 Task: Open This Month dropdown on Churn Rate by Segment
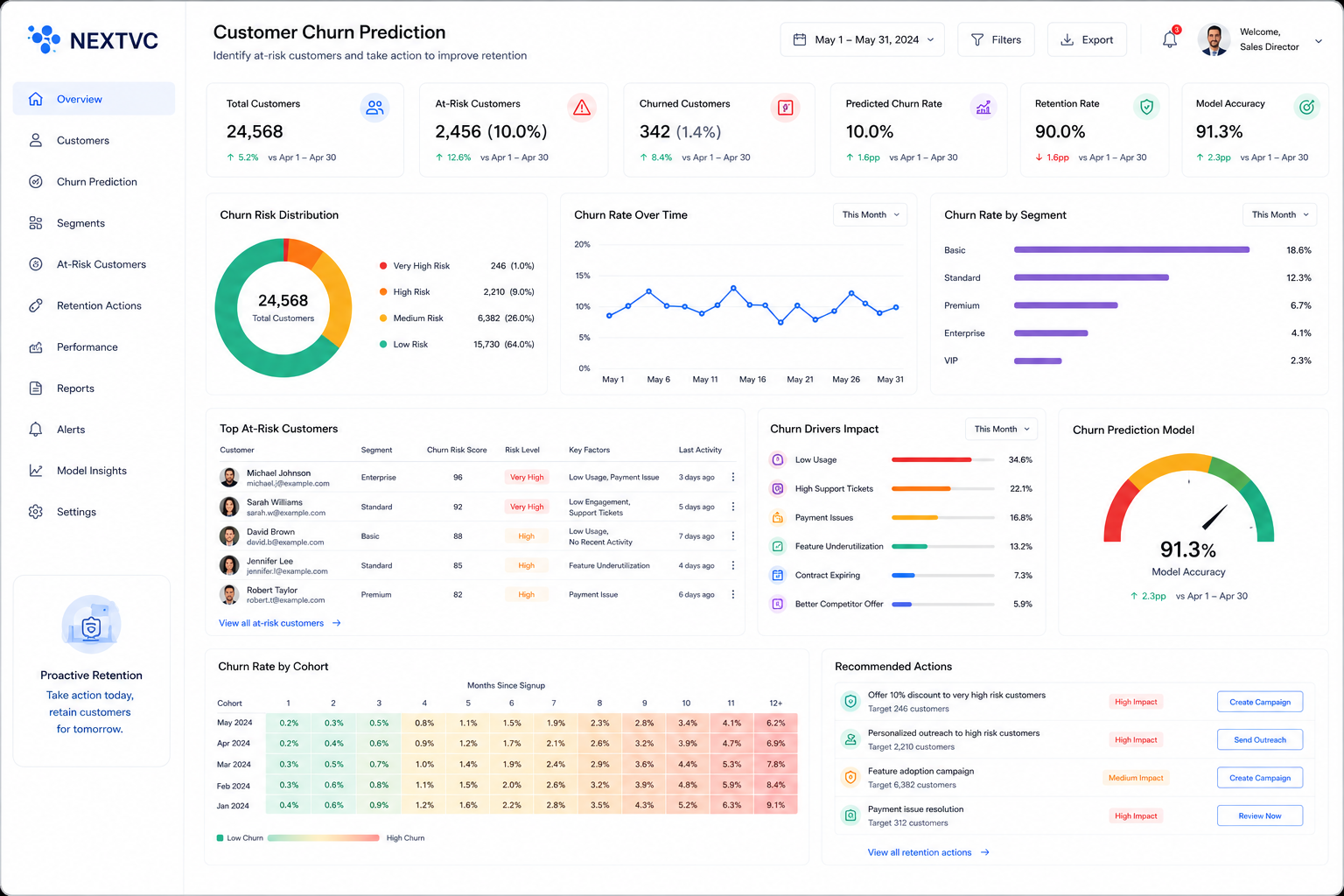(1279, 214)
